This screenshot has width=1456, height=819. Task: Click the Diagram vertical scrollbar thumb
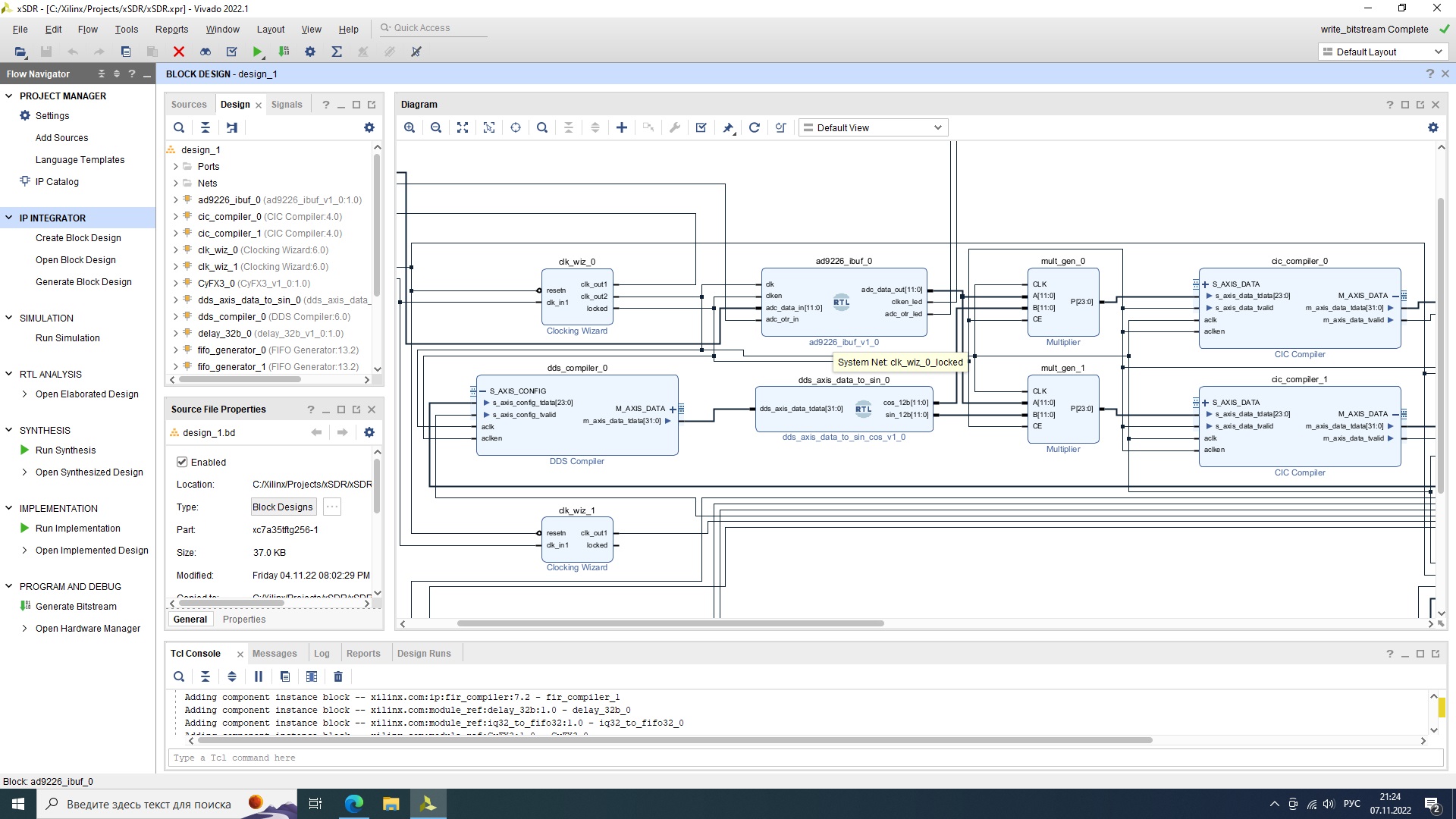[1441, 345]
